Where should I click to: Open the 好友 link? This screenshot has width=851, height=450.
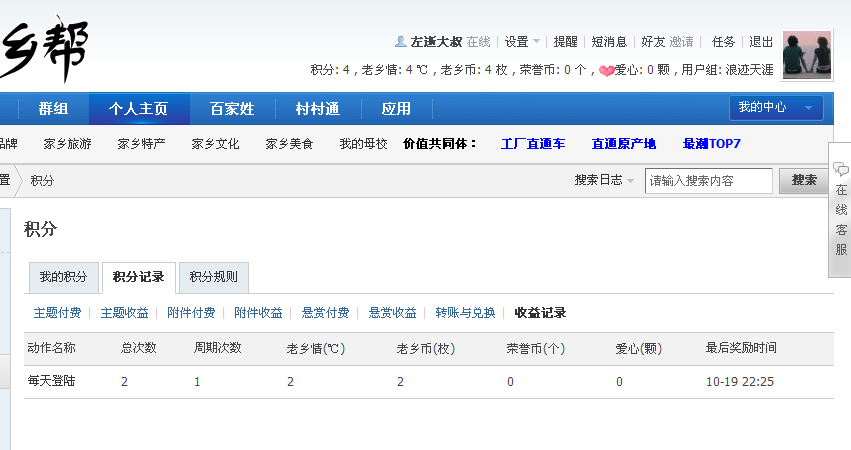pyautogui.click(x=653, y=42)
